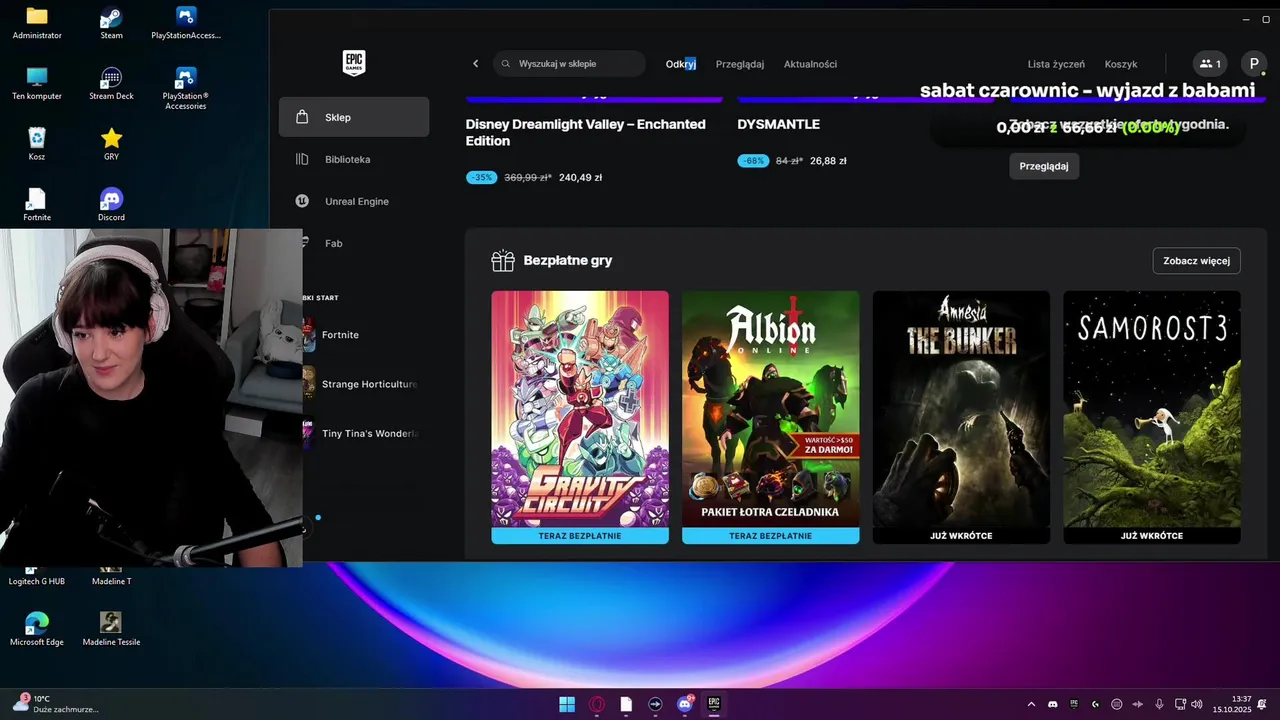Open Lista życzeń link
The width and height of the screenshot is (1280, 720).
tap(1056, 64)
